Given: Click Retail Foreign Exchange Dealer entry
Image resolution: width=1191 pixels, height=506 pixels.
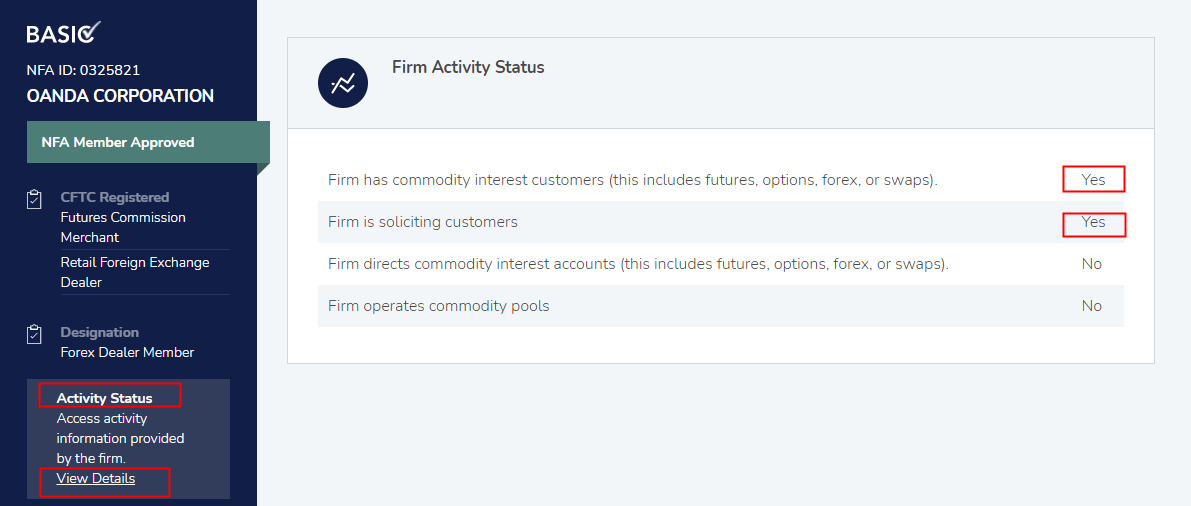Looking at the screenshot, I should (135, 272).
